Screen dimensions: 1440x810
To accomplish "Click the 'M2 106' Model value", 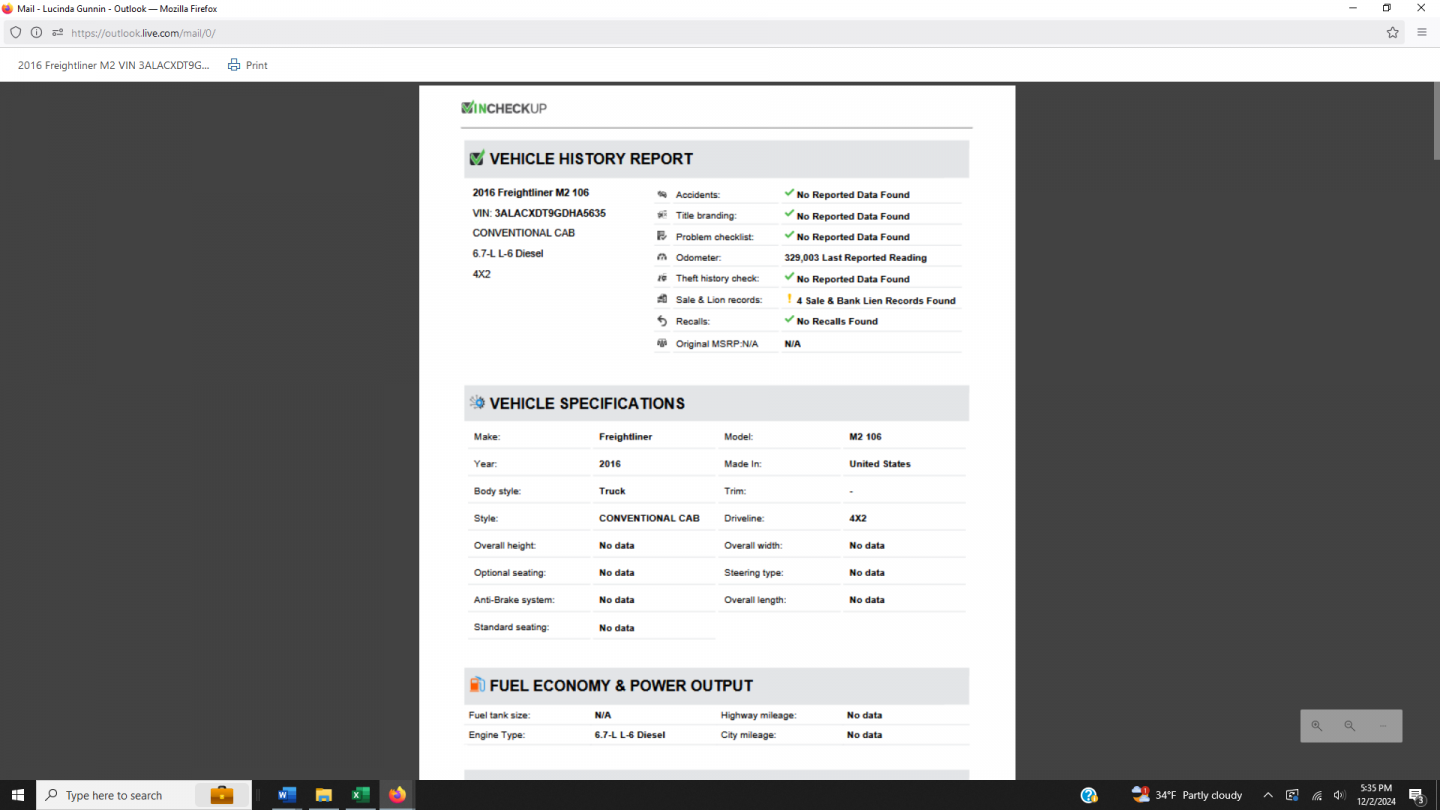I will 865,437.
